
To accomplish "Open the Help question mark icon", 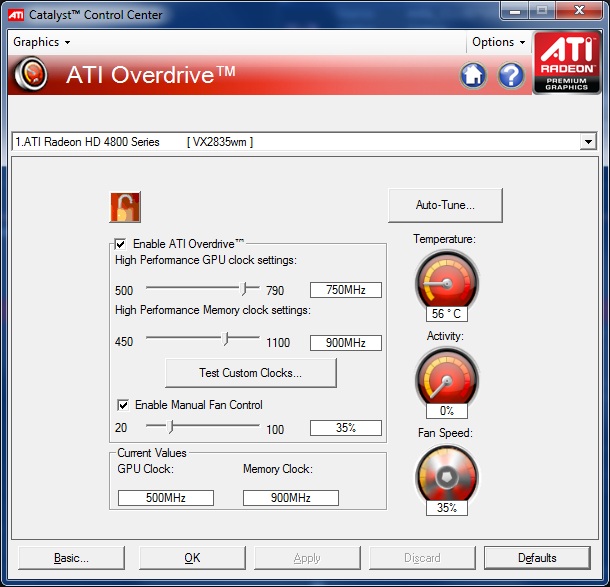I will pos(511,75).
